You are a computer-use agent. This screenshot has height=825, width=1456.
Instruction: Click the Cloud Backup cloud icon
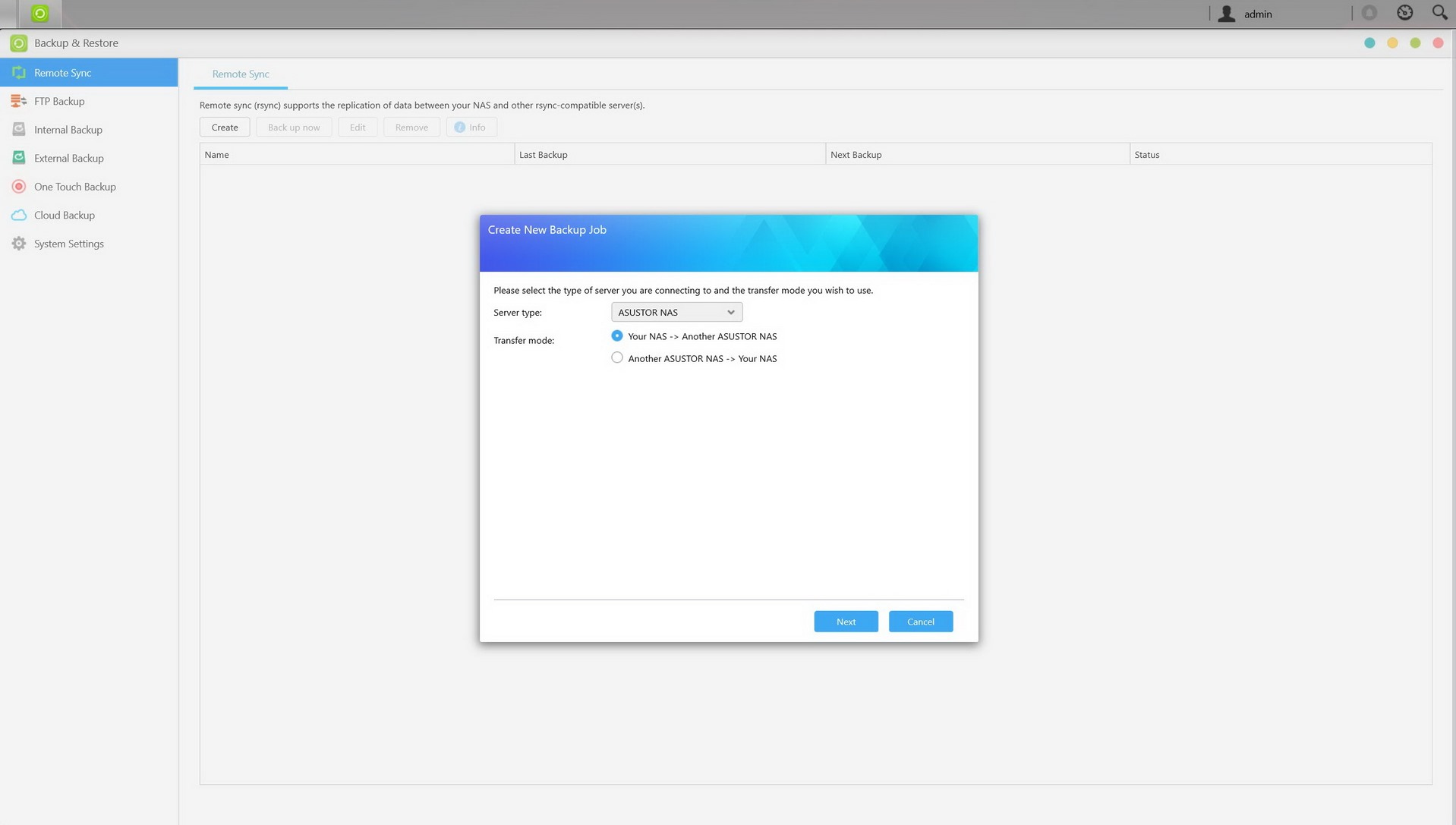pos(19,216)
